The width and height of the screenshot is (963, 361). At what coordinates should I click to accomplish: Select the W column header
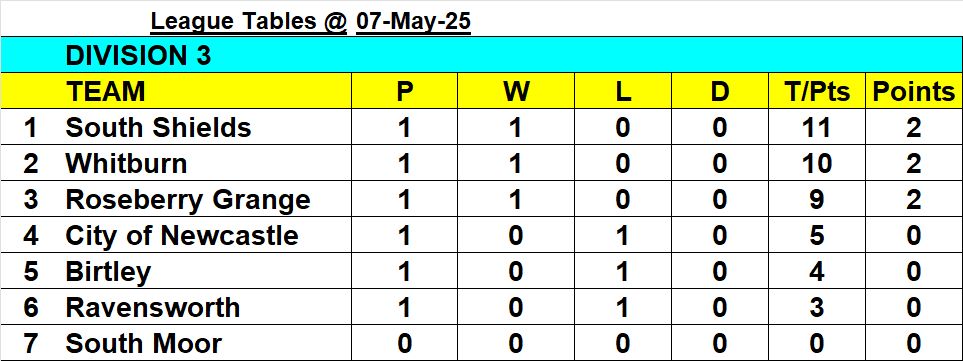pyautogui.click(x=517, y=91)
